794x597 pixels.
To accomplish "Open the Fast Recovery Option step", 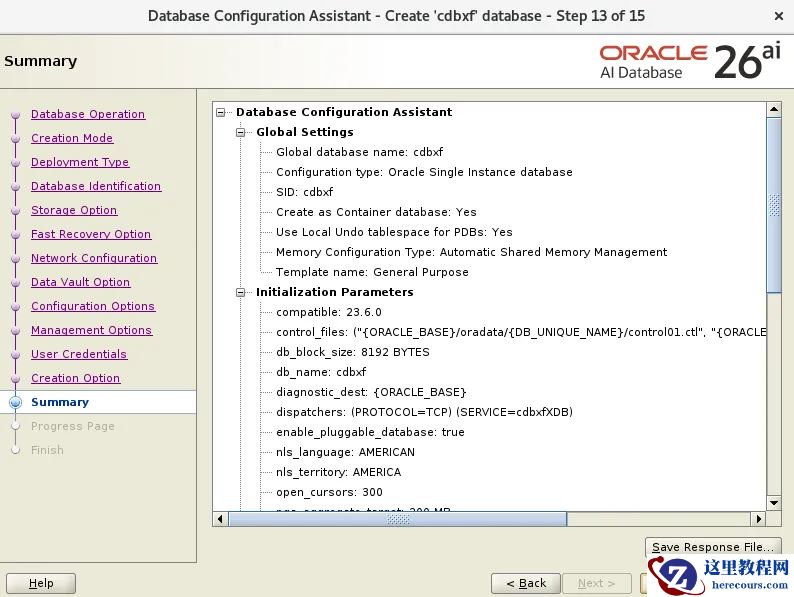I will [91, 234].
